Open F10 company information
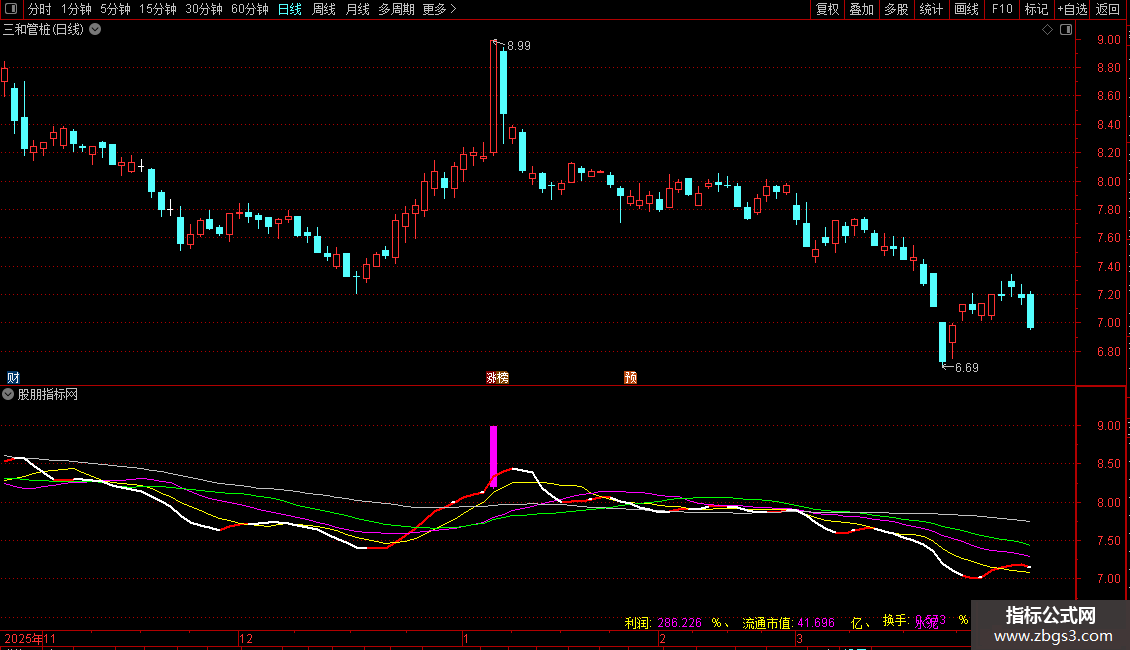Image resolution: width=1130 pixels, height=650 pixels. pyautogui.click(x=1001, y=10)
